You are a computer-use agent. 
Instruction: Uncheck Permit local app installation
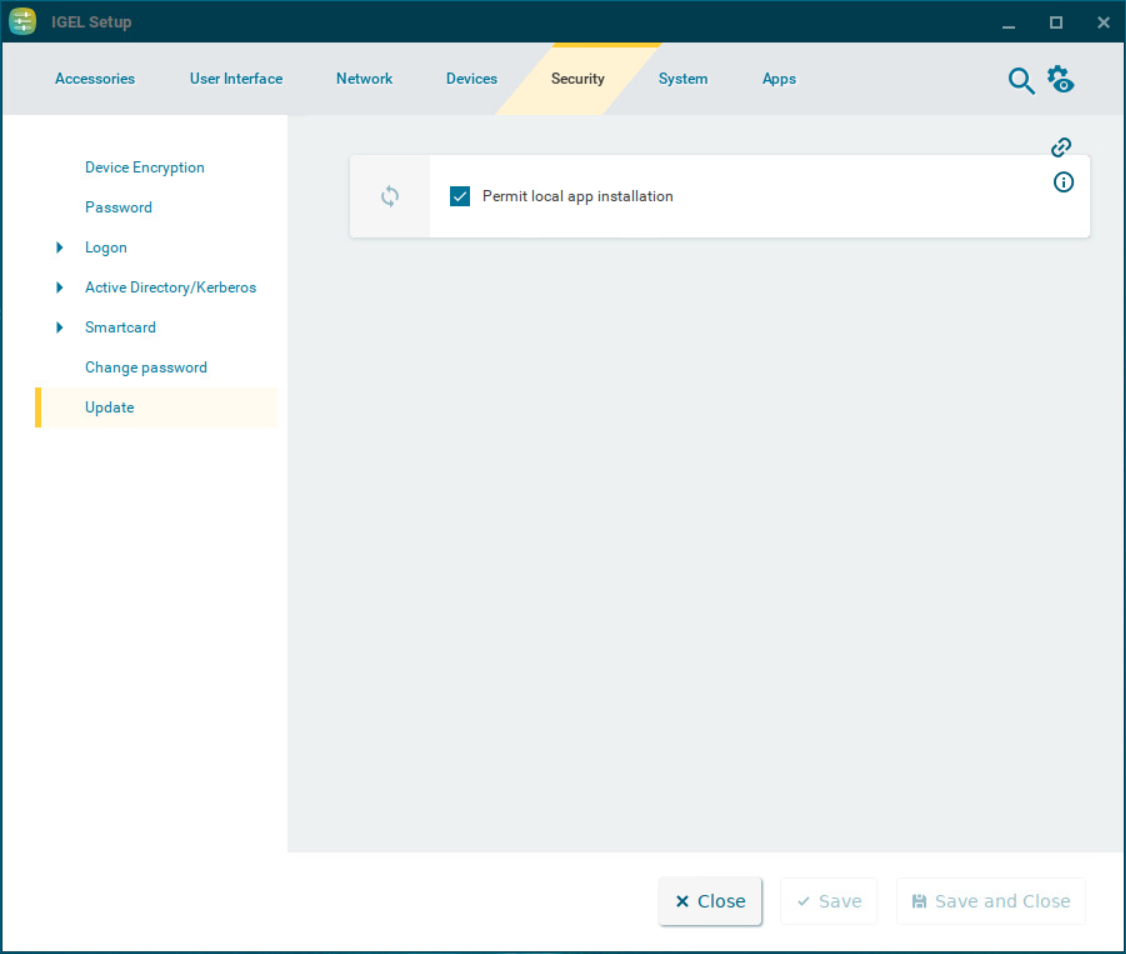(460, 197)
